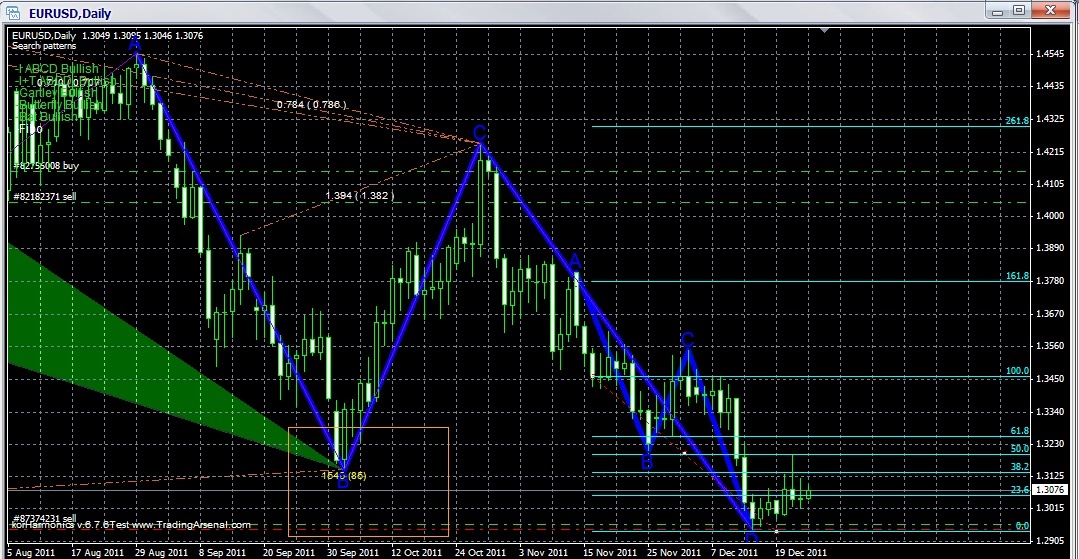1079x559 pixels.
Task: Close the EURUSD,Daily chart window
Action: pos(1050,10)
